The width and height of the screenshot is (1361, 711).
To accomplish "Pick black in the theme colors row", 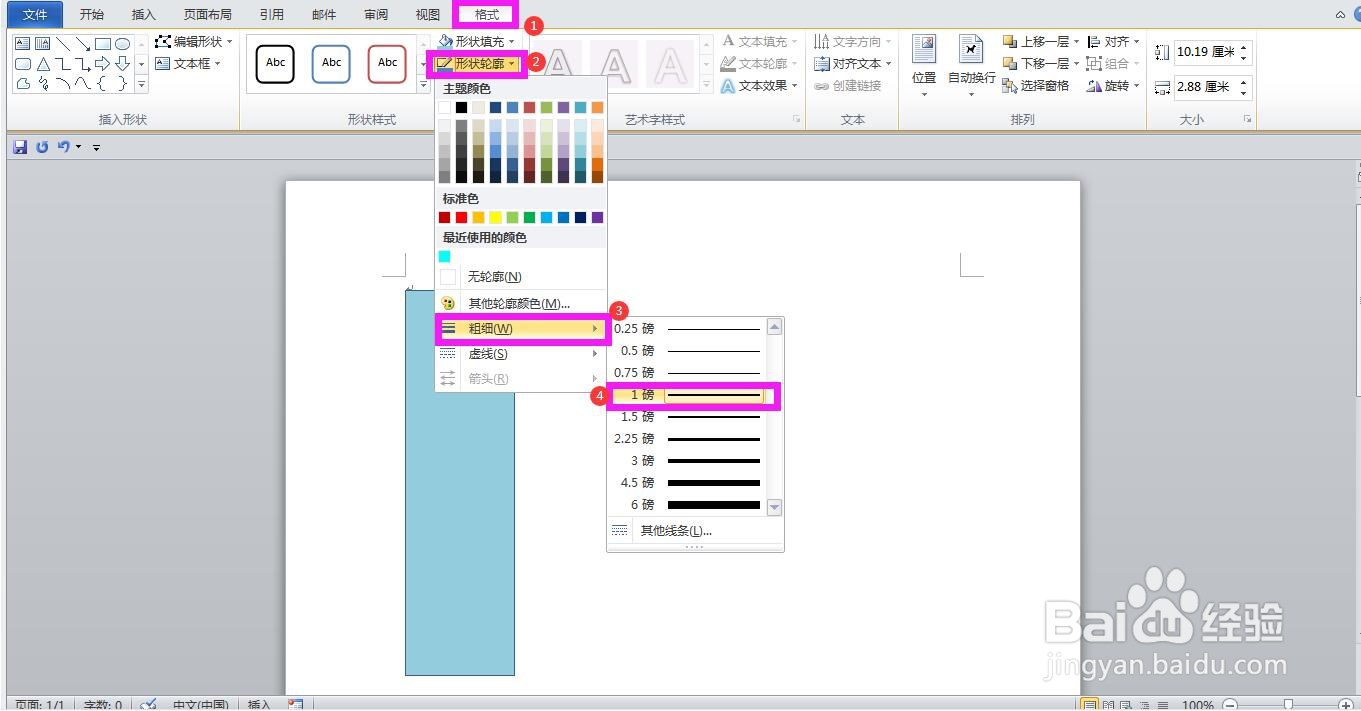I will (x=461, y=107).
